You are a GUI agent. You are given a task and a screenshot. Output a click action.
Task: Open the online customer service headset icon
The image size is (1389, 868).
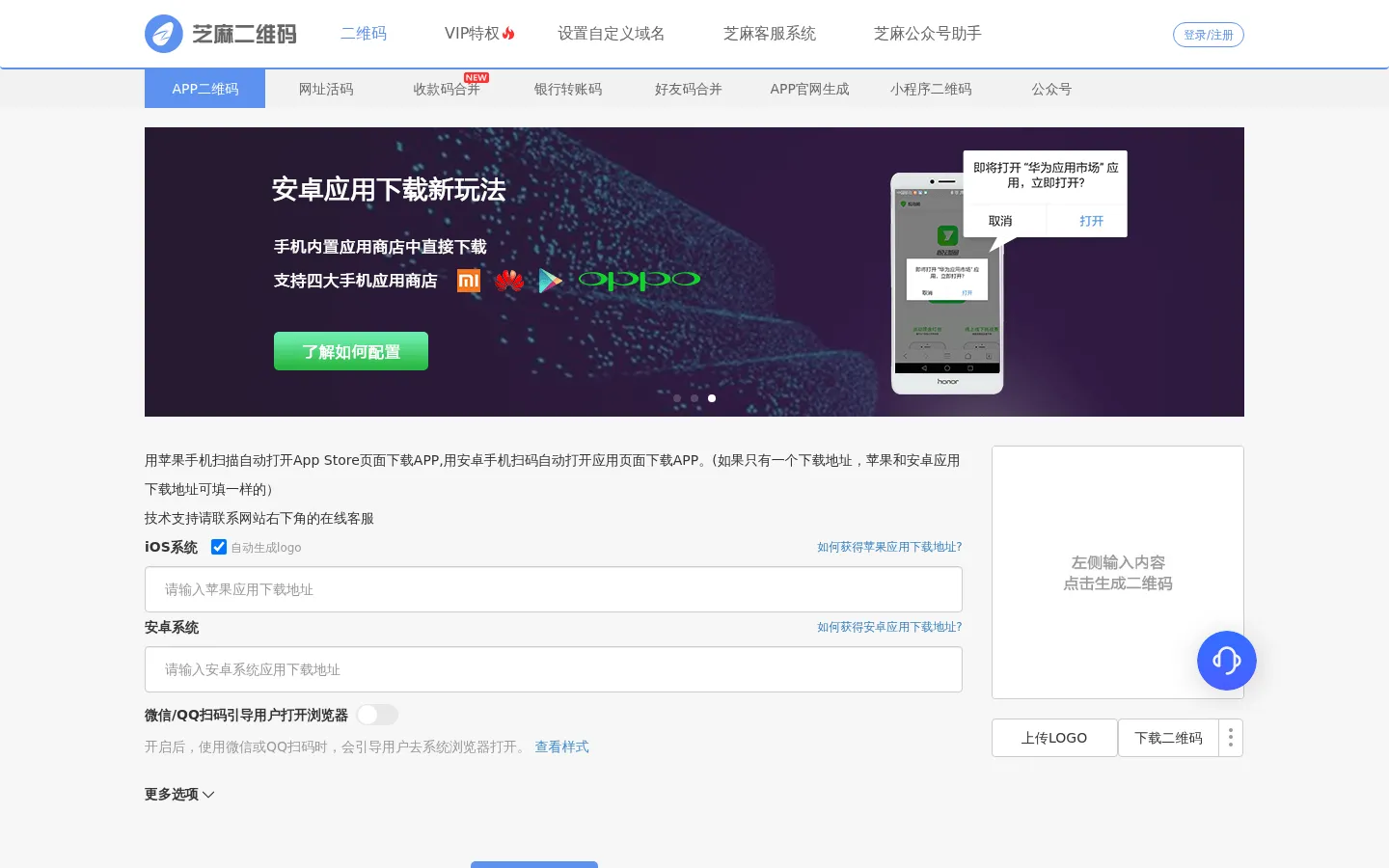(1226, 661)
